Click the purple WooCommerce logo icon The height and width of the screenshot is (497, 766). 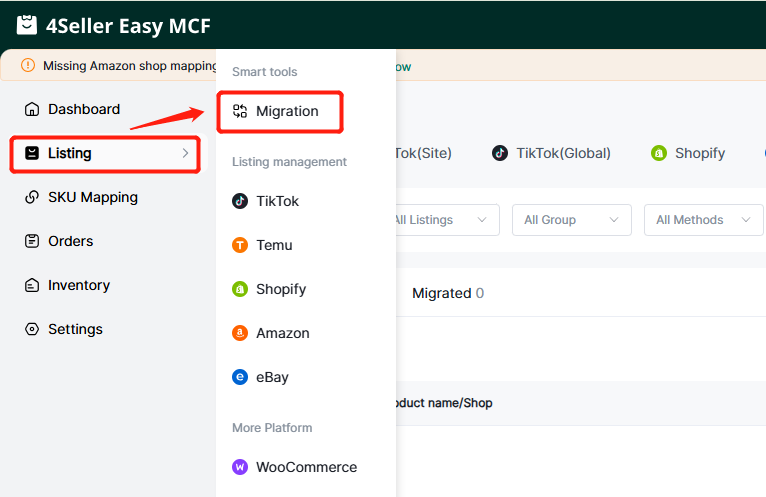point(240,467)
